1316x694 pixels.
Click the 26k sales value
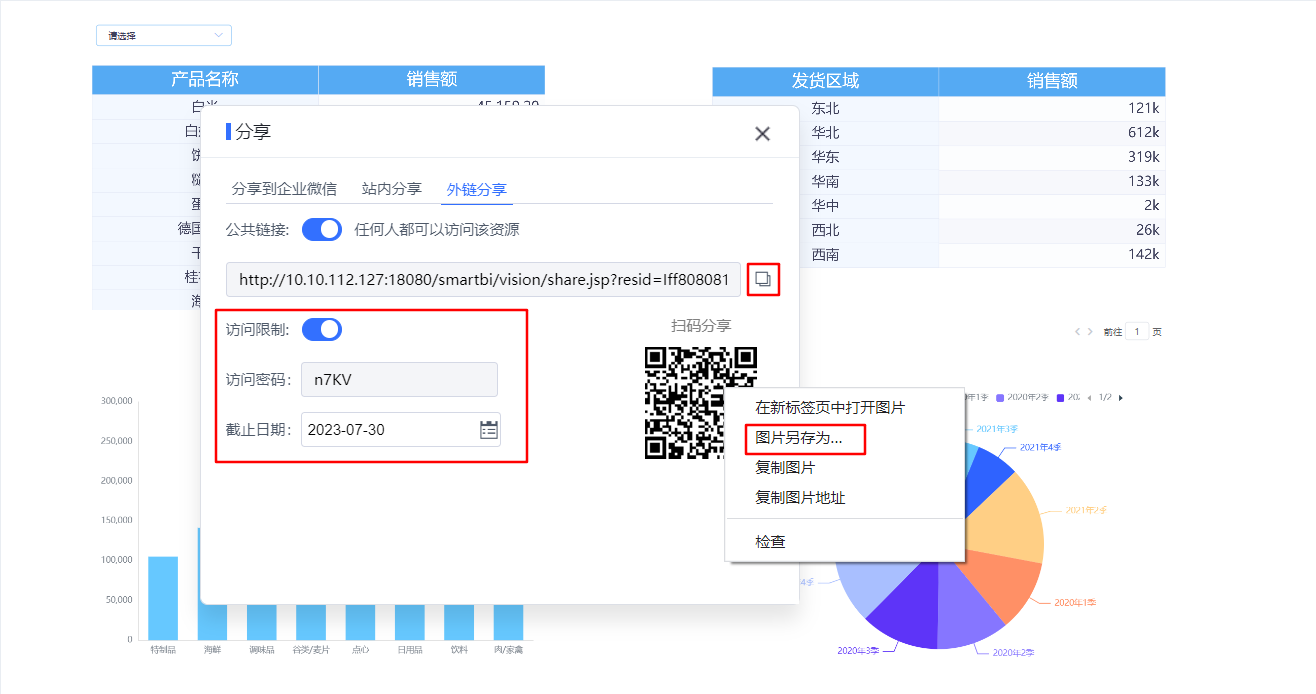pyautogui.click(x=1147, y=230)
